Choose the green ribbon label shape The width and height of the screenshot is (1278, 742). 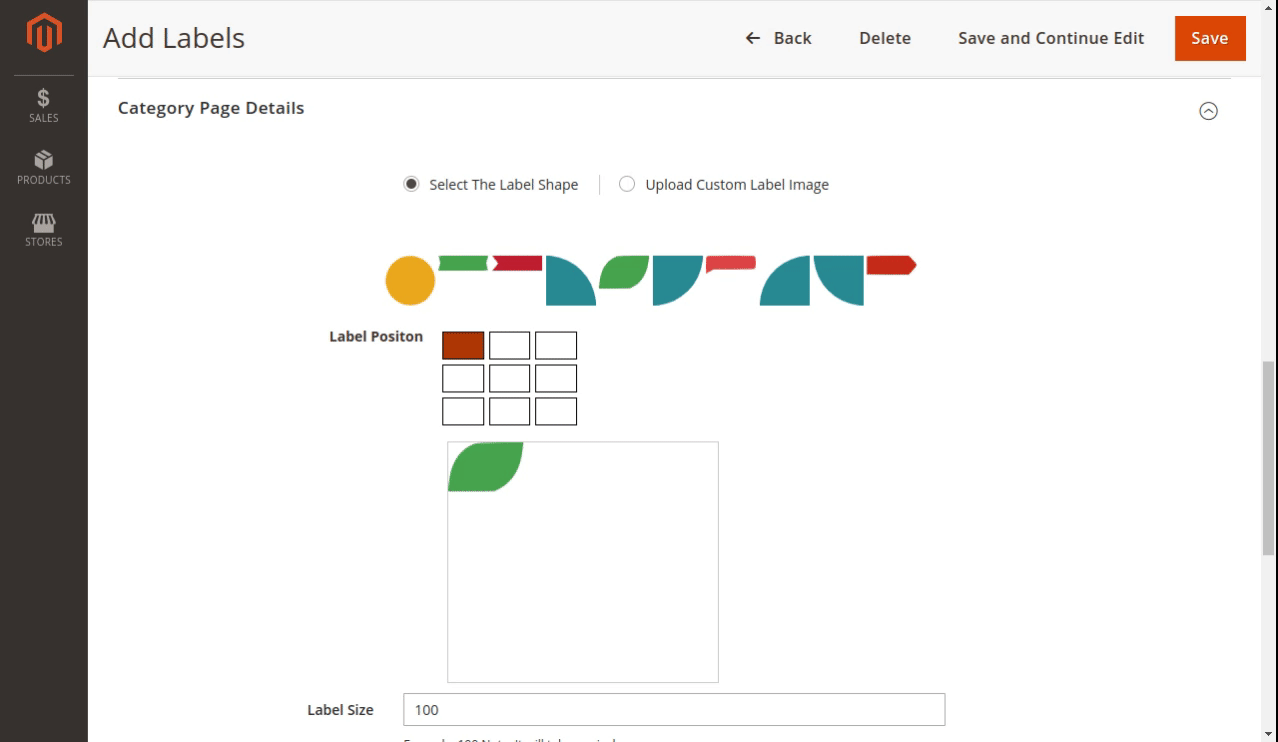pos(463,263)
